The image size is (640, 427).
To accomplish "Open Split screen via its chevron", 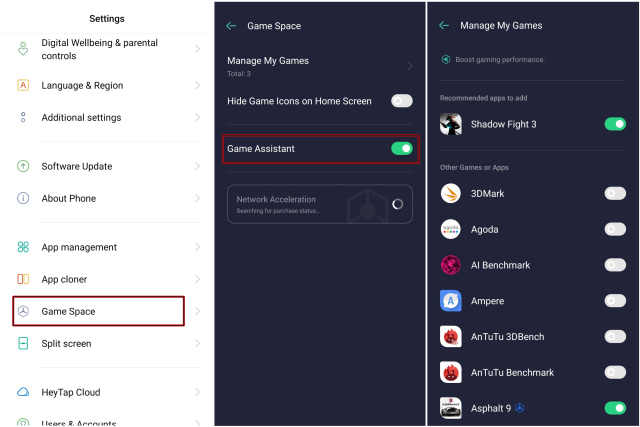I will pyautogui.click(x=198, y=343).
